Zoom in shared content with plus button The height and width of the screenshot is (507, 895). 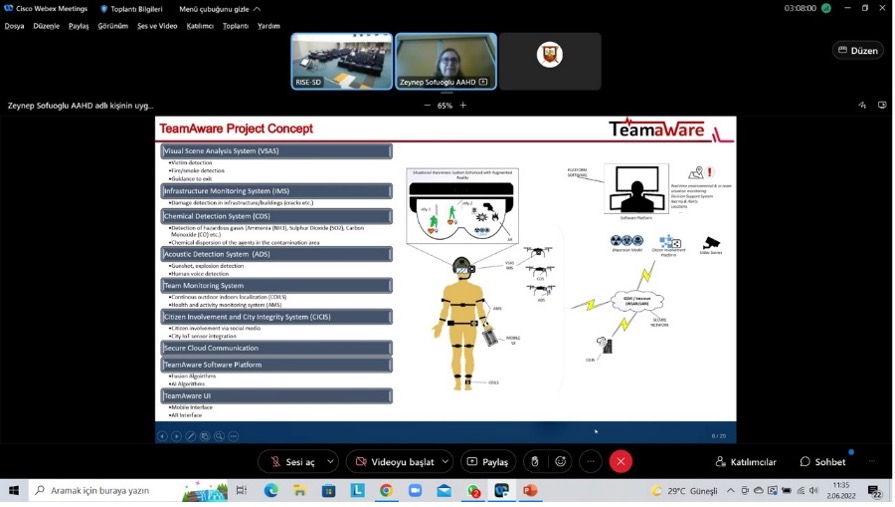tap(463, 105)
